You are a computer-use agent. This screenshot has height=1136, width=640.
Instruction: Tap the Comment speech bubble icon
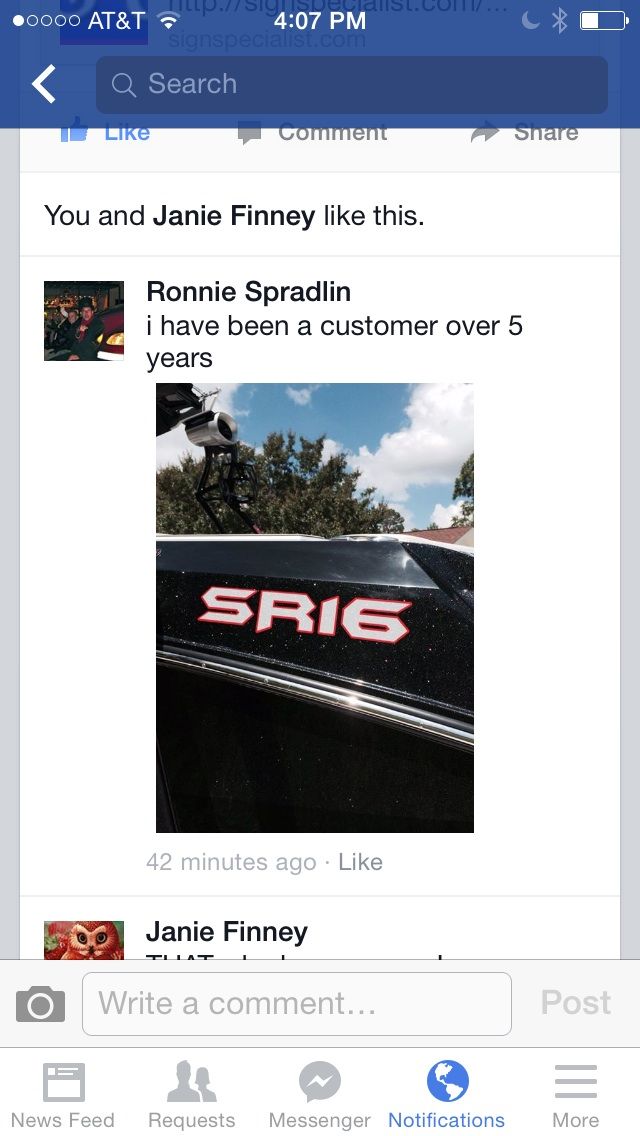coord(249,133)
